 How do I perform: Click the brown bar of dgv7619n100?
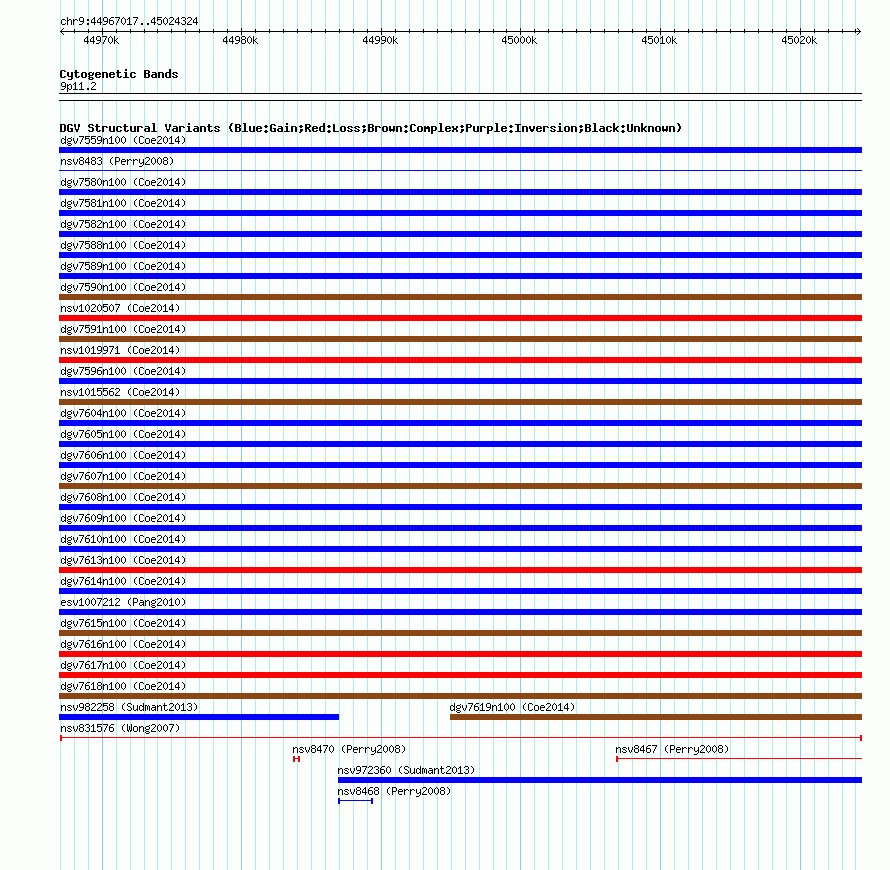click(x=656, y=717)
